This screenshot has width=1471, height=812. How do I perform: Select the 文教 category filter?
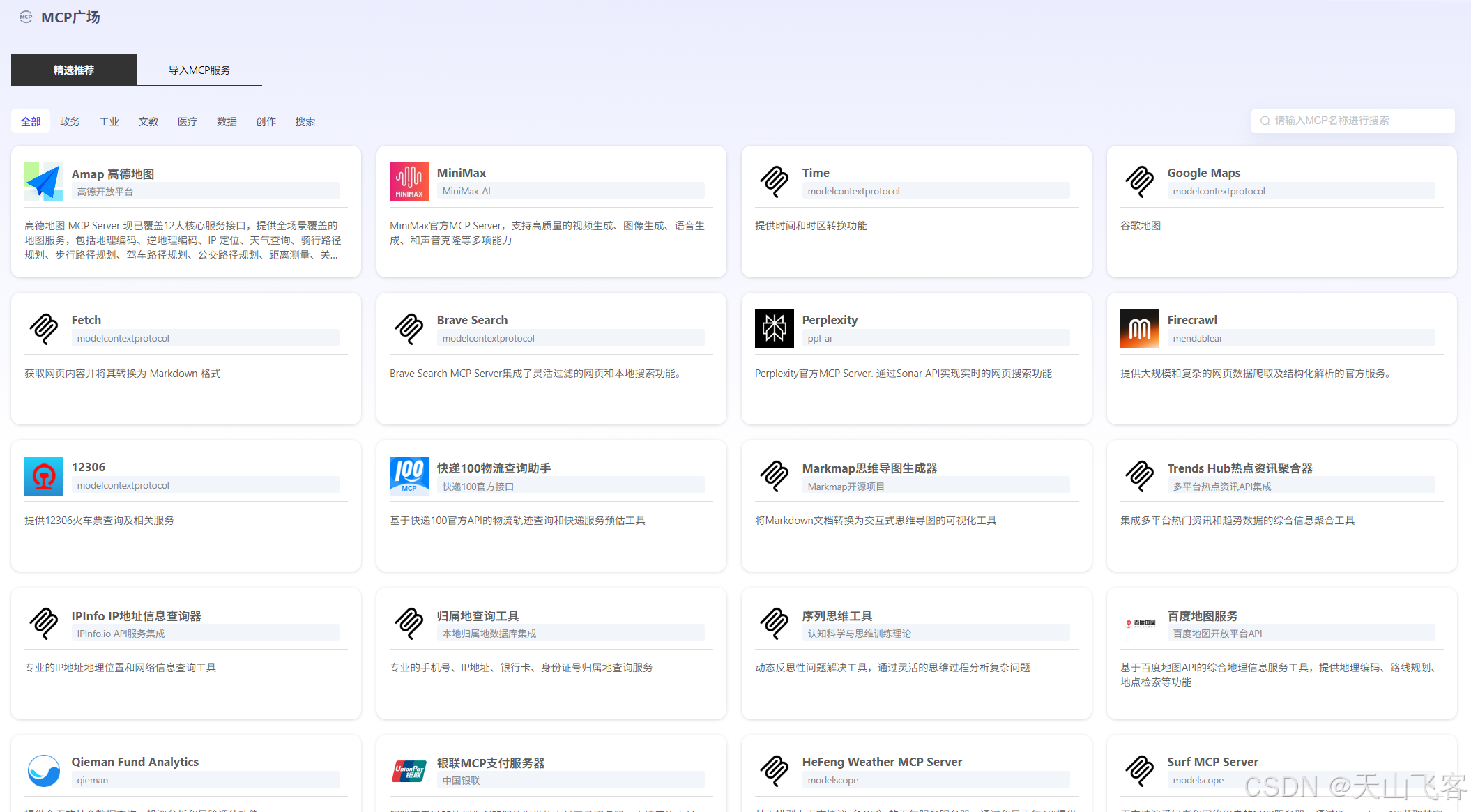pos(148,121)
